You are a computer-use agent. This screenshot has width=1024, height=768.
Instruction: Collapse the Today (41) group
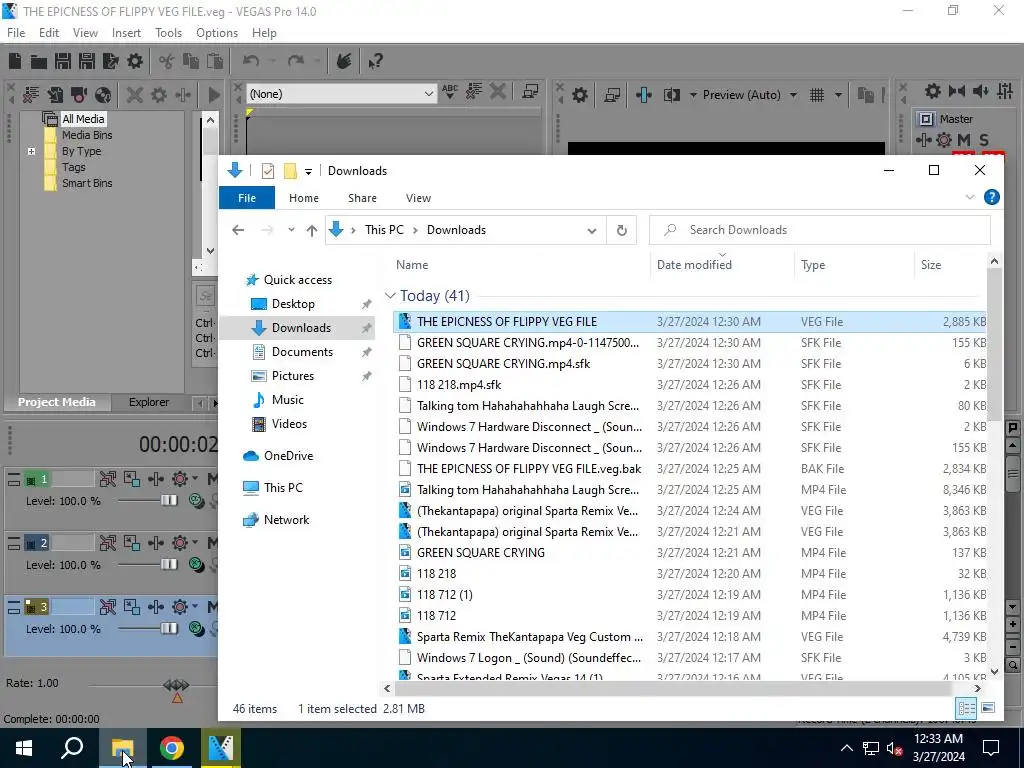391,296
